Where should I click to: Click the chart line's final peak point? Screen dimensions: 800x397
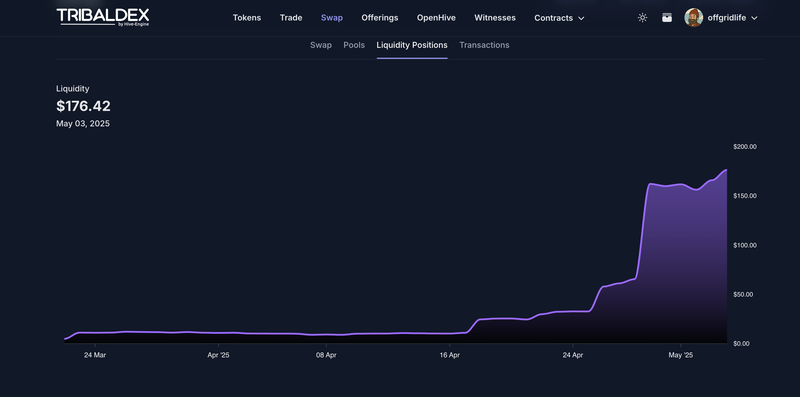pos(726,170)
